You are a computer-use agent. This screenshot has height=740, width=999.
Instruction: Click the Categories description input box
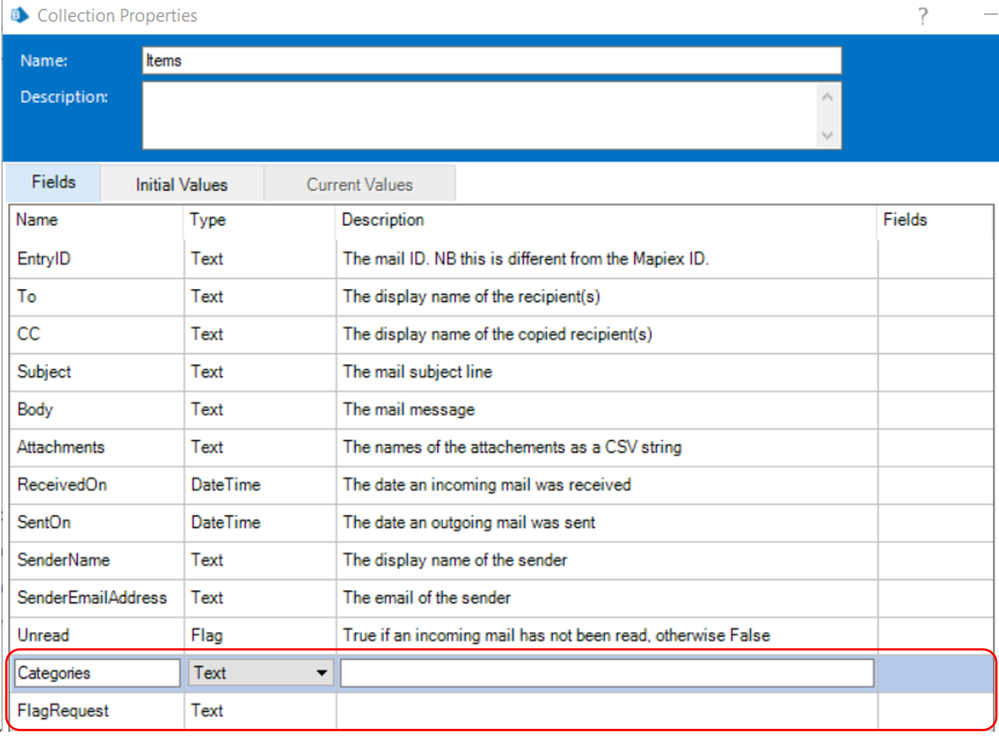[x=607, y=673]
